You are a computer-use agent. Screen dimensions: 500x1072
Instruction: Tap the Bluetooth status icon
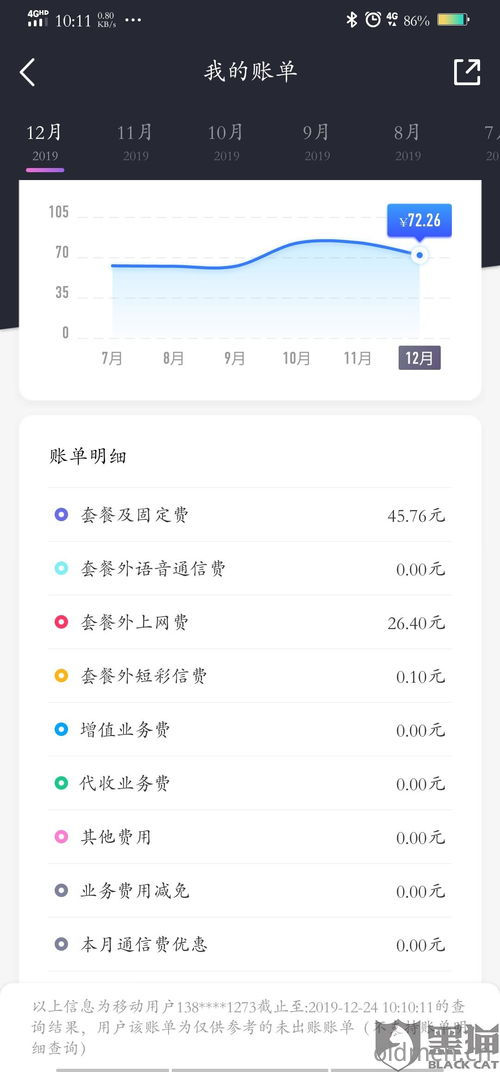352,20
